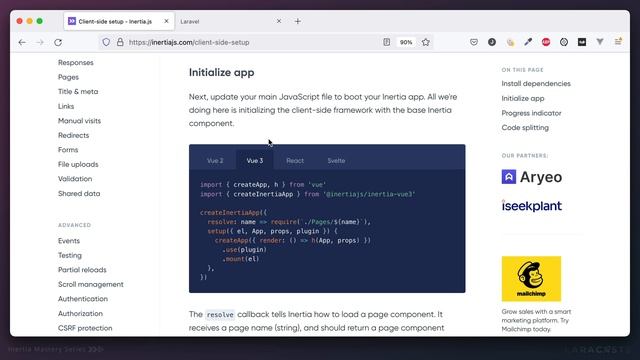
Task: Jump to Code splitting section
Action: [x=525, y=128]
